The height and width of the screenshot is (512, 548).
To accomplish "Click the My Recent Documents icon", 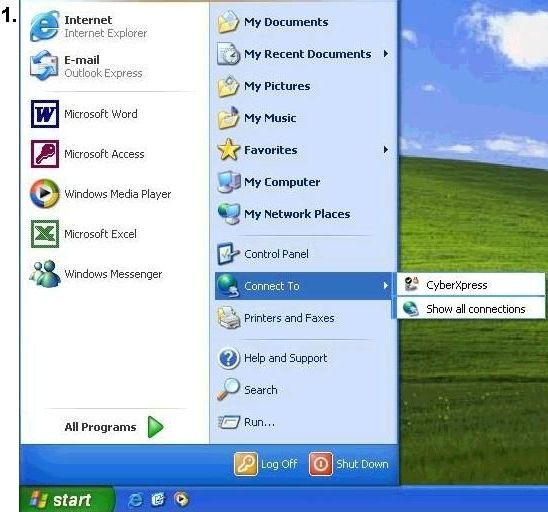I will point(228,54).
